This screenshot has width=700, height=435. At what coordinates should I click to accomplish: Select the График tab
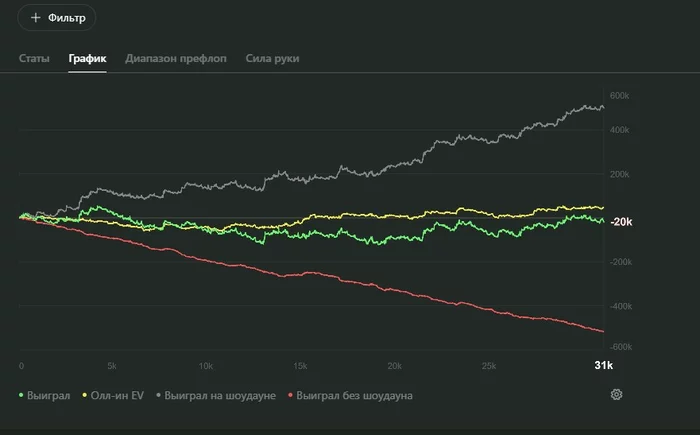tap(87, 59)
